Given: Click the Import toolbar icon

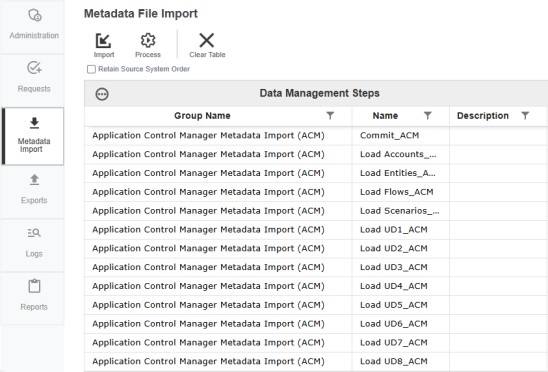Looking at the screenshot, I should [x=103, y=41].
